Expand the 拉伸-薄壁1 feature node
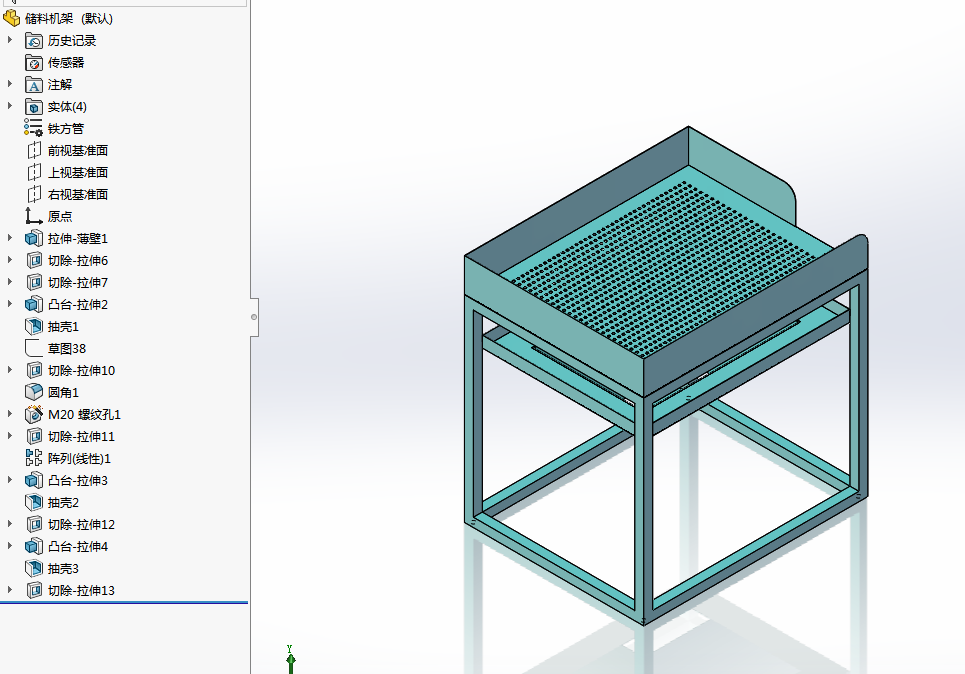The image size is (965, 674). 10,238
